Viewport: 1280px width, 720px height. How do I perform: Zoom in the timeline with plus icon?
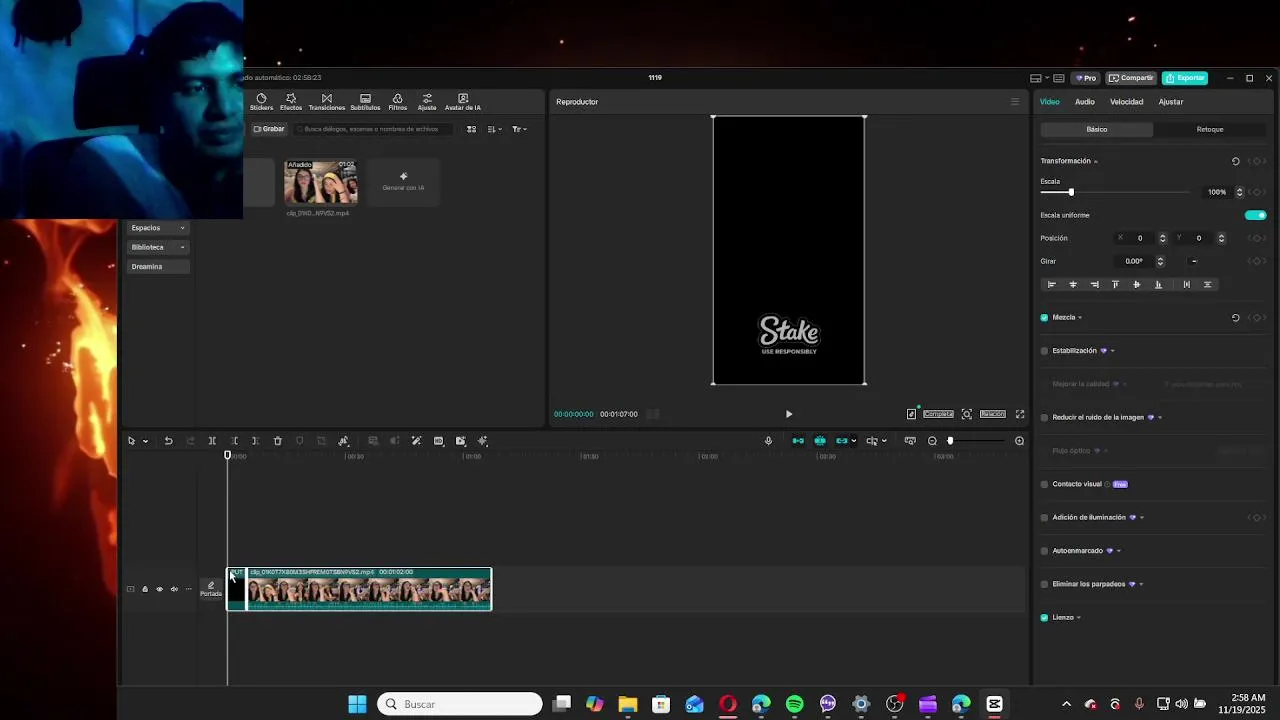coord(1019,441)
